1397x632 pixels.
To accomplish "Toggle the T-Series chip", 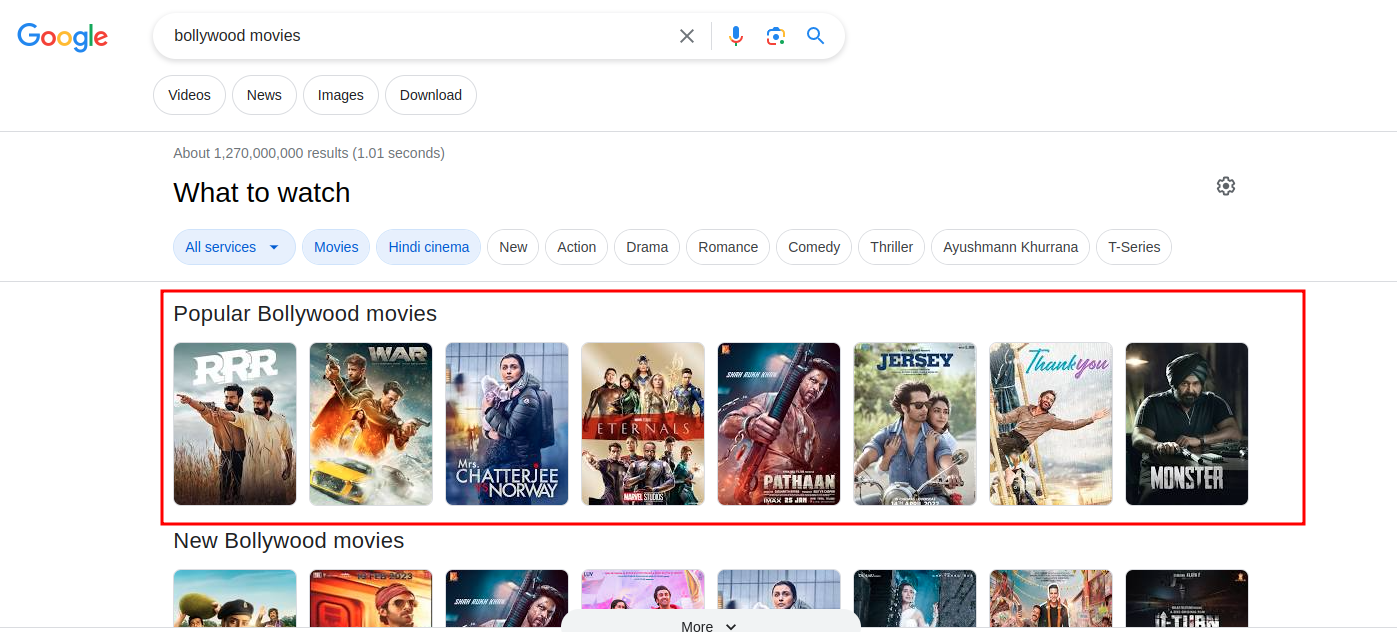I will (1134, 247).
